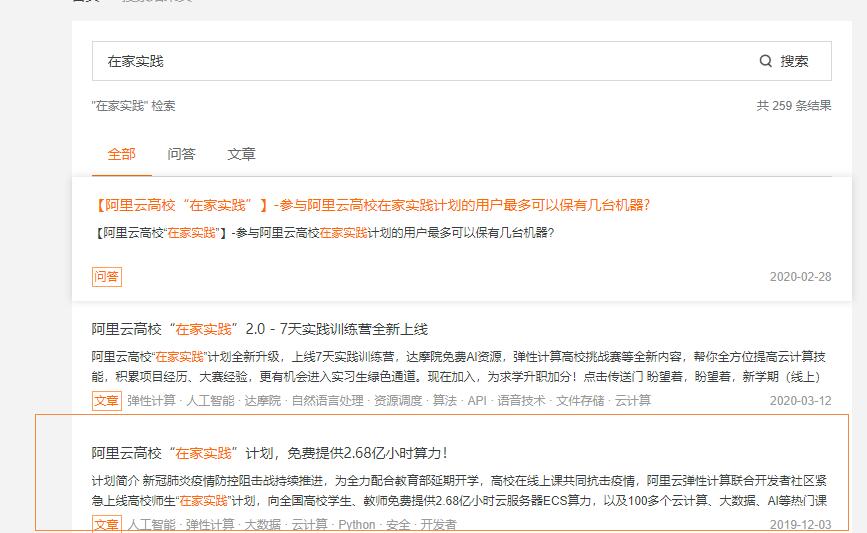Viewport: 867px width, 533px height.
Task: Select the 语音技术 tag
Action: [x=521, y=400]
